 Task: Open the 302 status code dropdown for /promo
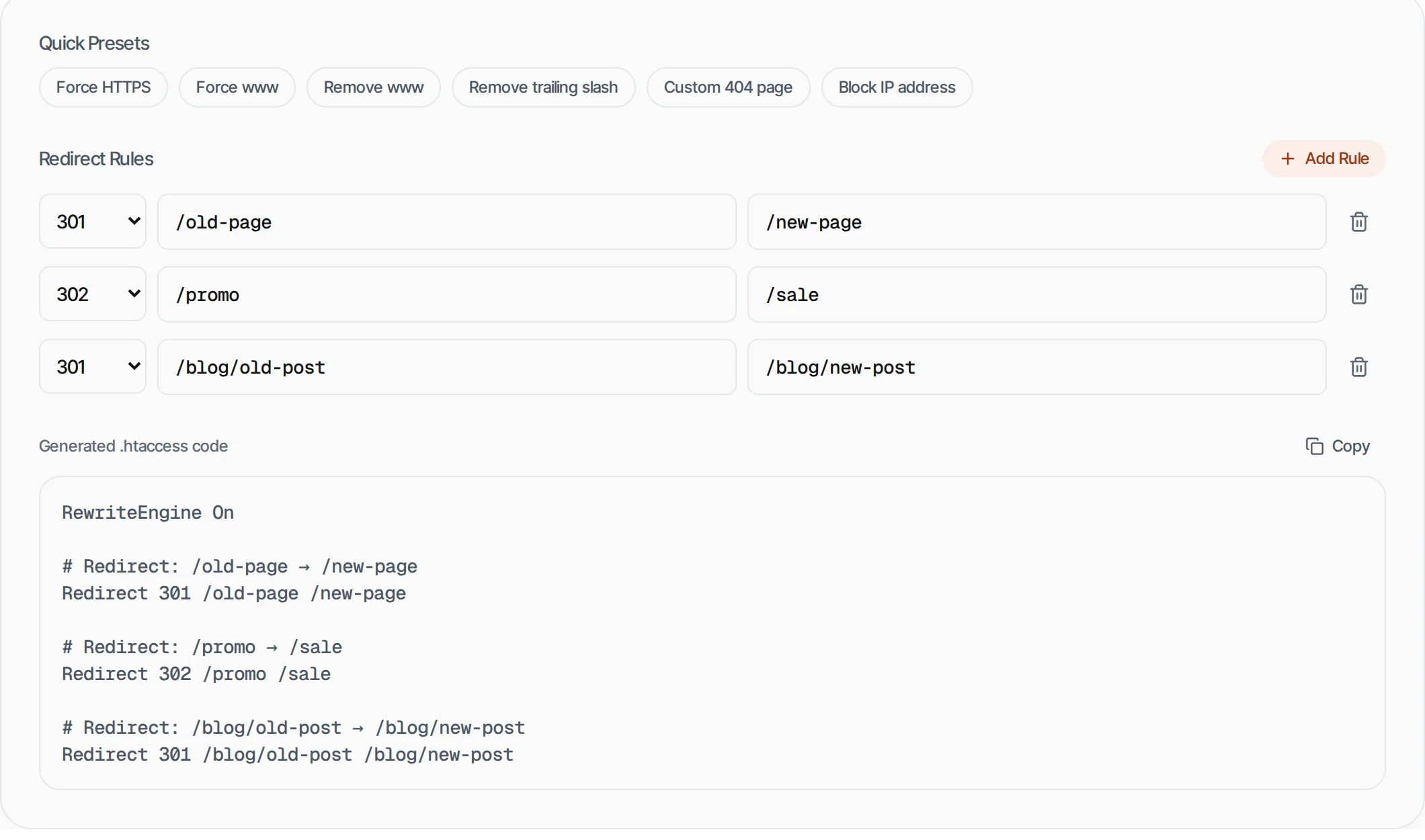point(93,294)
